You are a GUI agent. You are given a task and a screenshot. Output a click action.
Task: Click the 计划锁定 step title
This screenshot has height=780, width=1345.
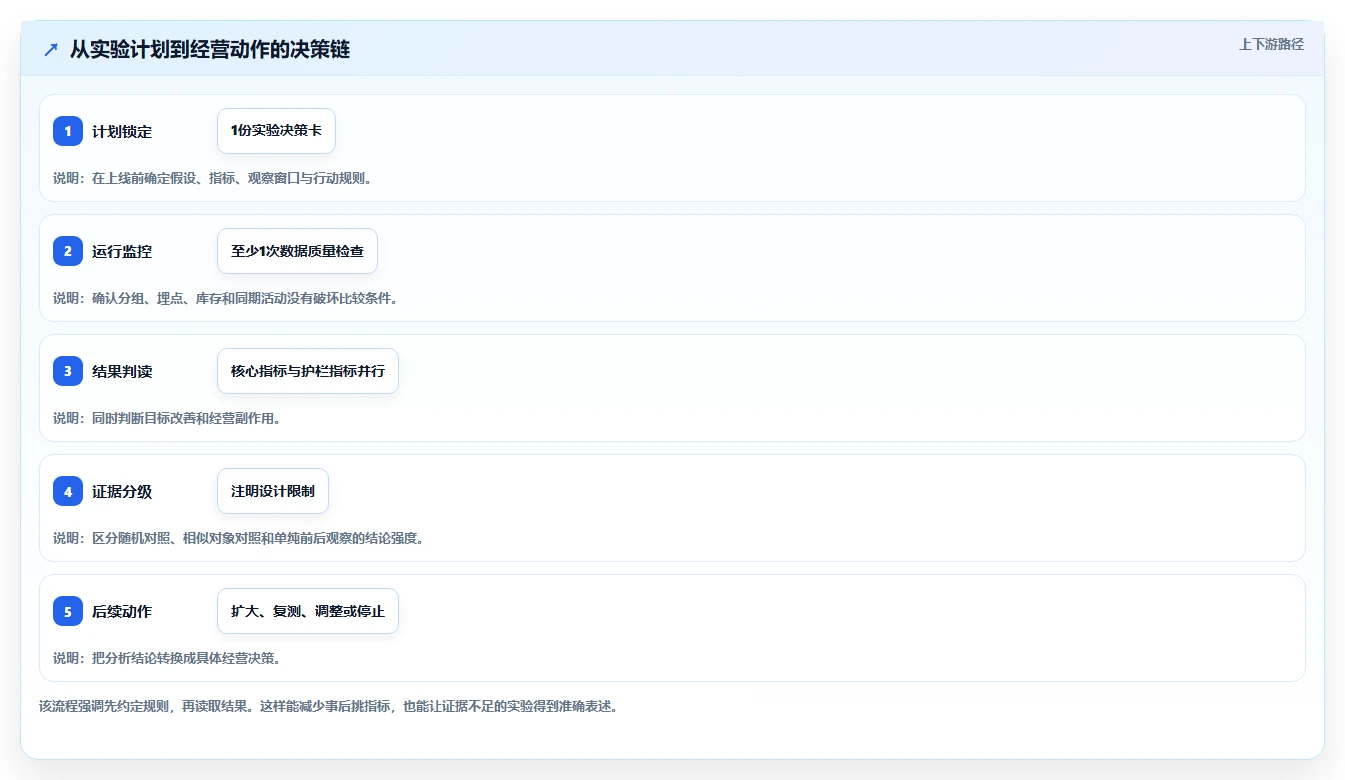click(122, 131)
